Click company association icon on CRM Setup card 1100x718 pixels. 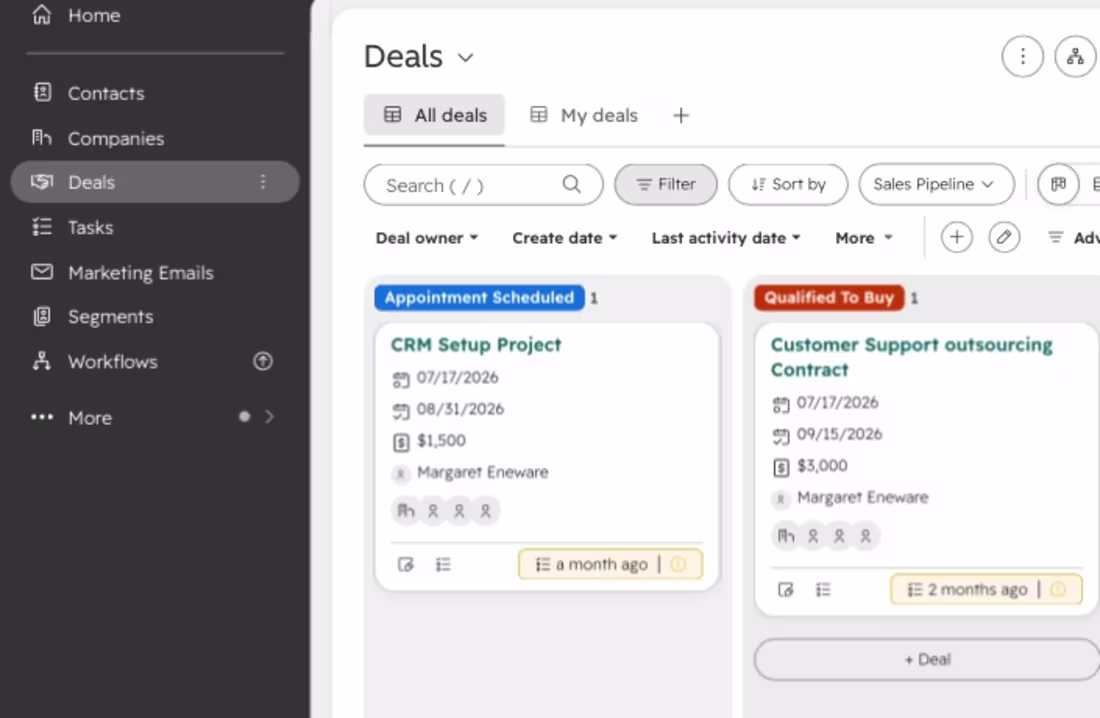[x=405, y=511]
